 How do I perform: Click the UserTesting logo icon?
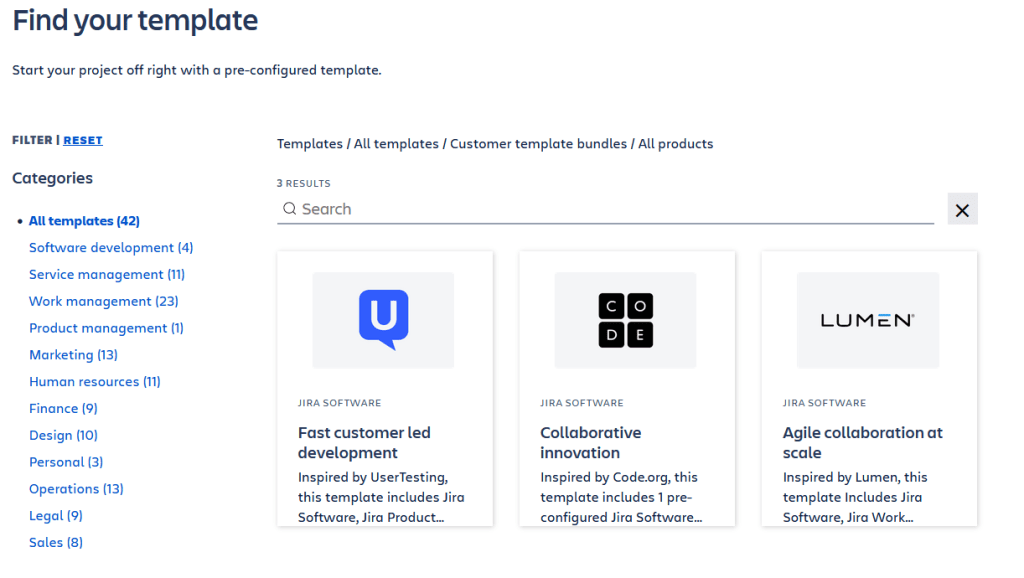[383, 319]
